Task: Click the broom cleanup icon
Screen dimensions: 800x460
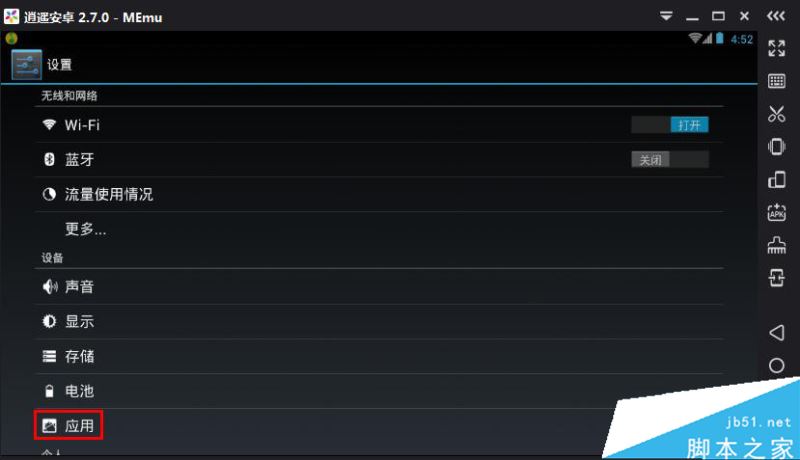Action: click(x=777, y=245)
